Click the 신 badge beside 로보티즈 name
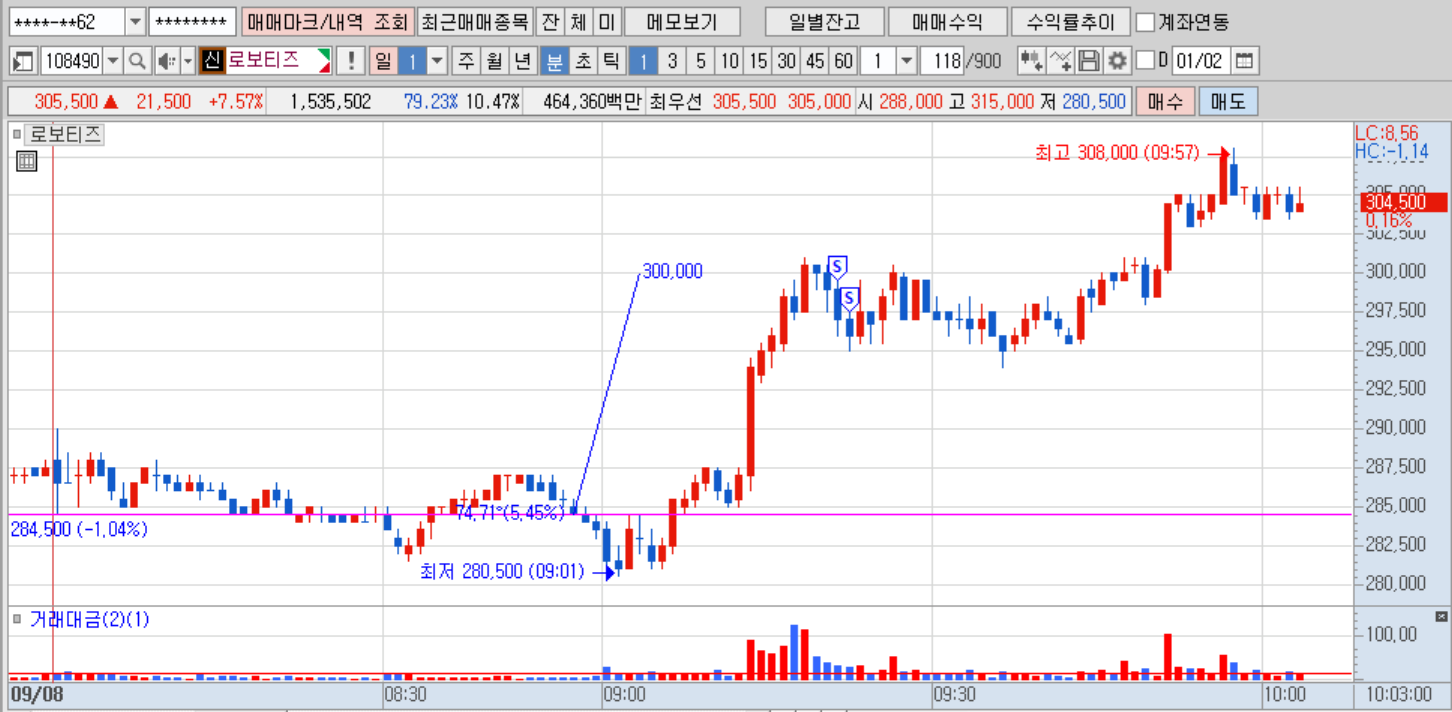This screenshot has width=1452, height=712. point(210,61)
